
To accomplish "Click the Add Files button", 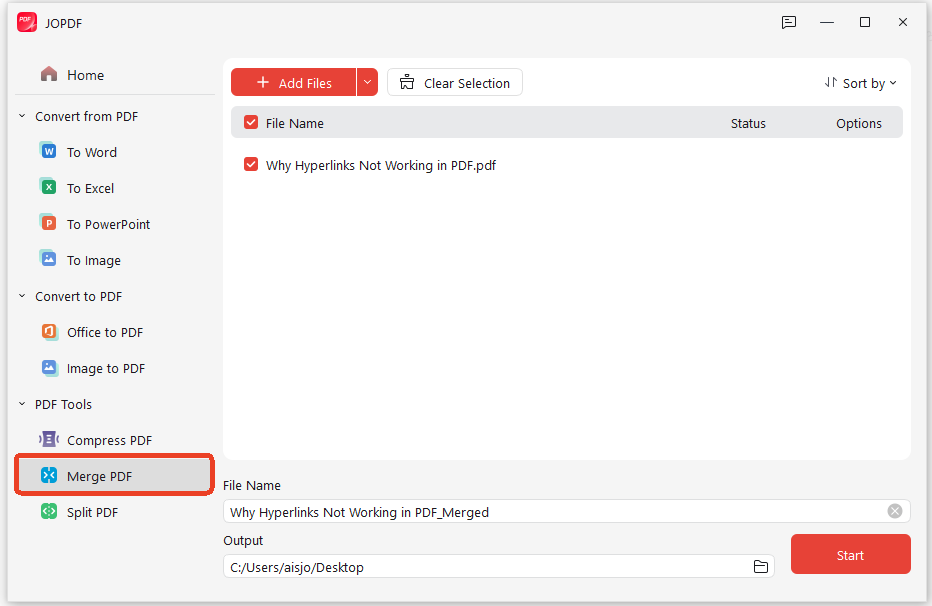I will coord(294,82).
